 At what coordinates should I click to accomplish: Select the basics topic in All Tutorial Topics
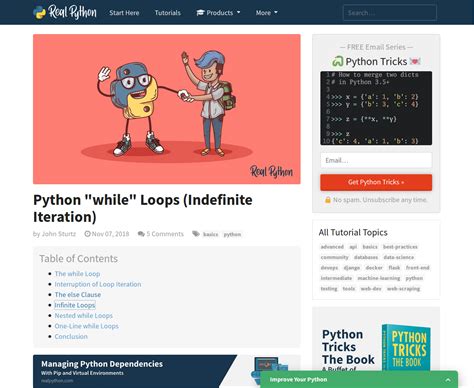(x=370, y=247)
